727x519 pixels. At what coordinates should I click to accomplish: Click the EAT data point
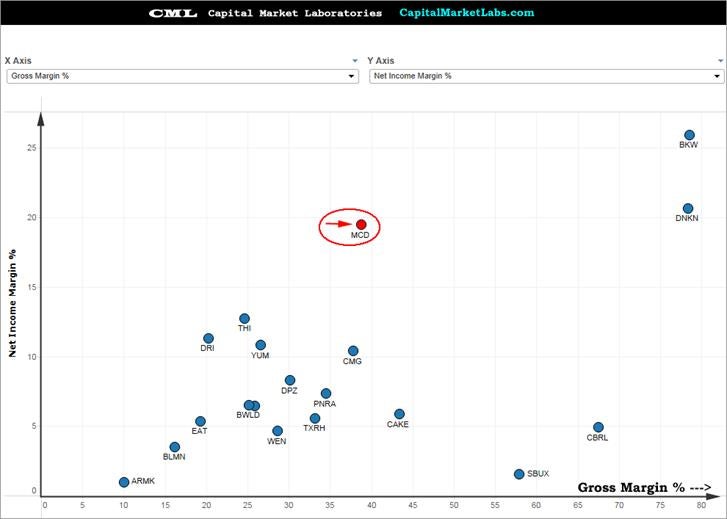click(x=200, y=422)
